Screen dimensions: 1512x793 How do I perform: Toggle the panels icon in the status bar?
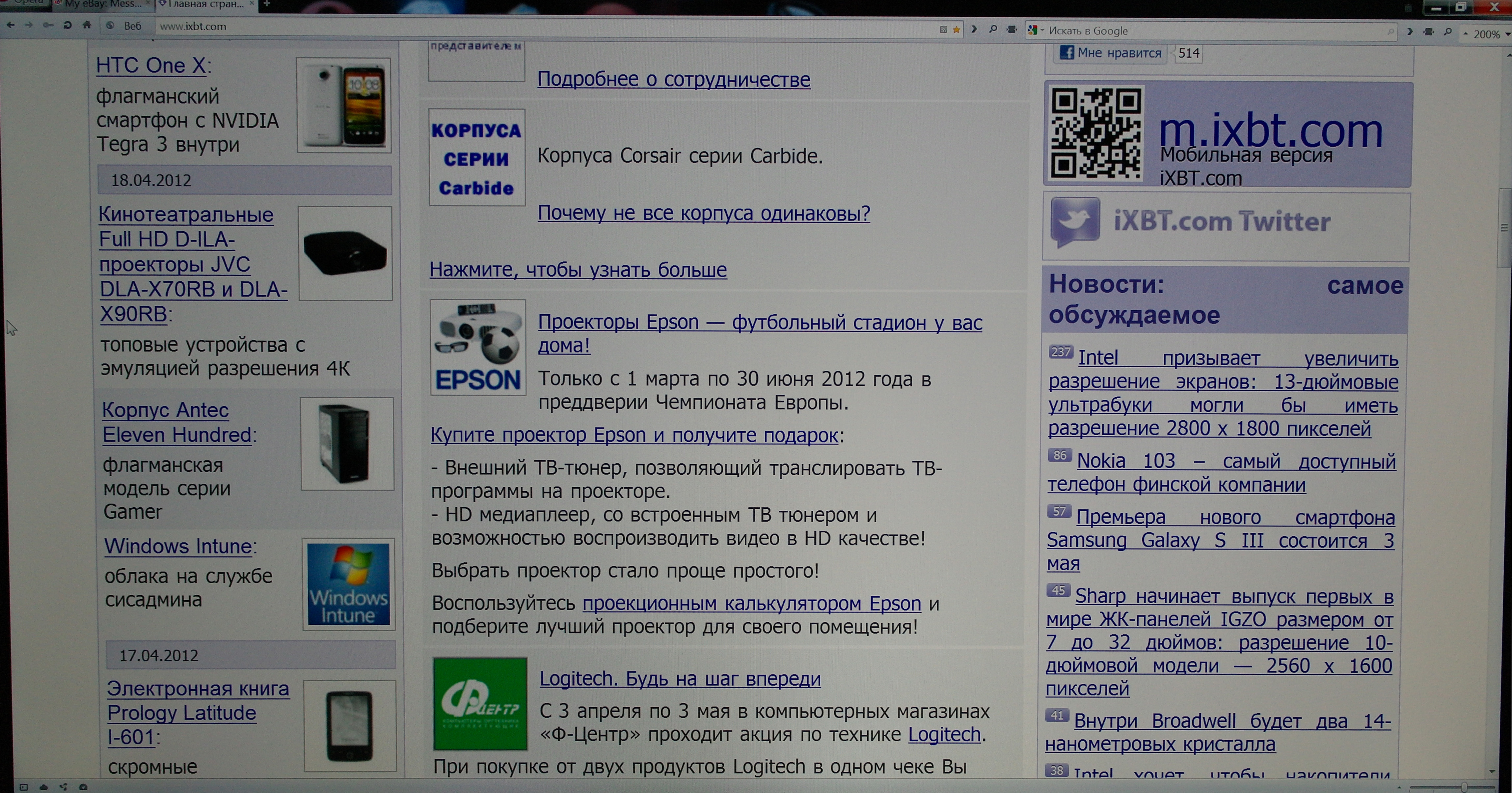[x=23, y=787]
